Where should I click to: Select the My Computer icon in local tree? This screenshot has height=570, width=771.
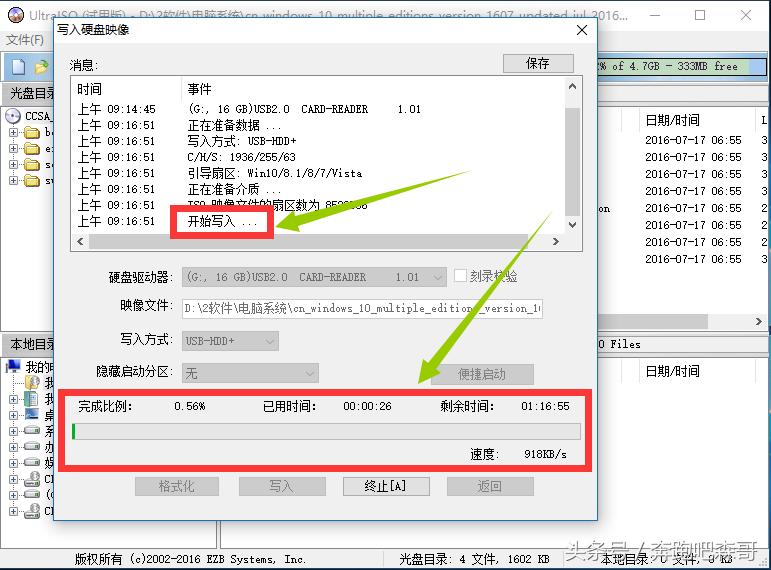(x=13, y=366)
